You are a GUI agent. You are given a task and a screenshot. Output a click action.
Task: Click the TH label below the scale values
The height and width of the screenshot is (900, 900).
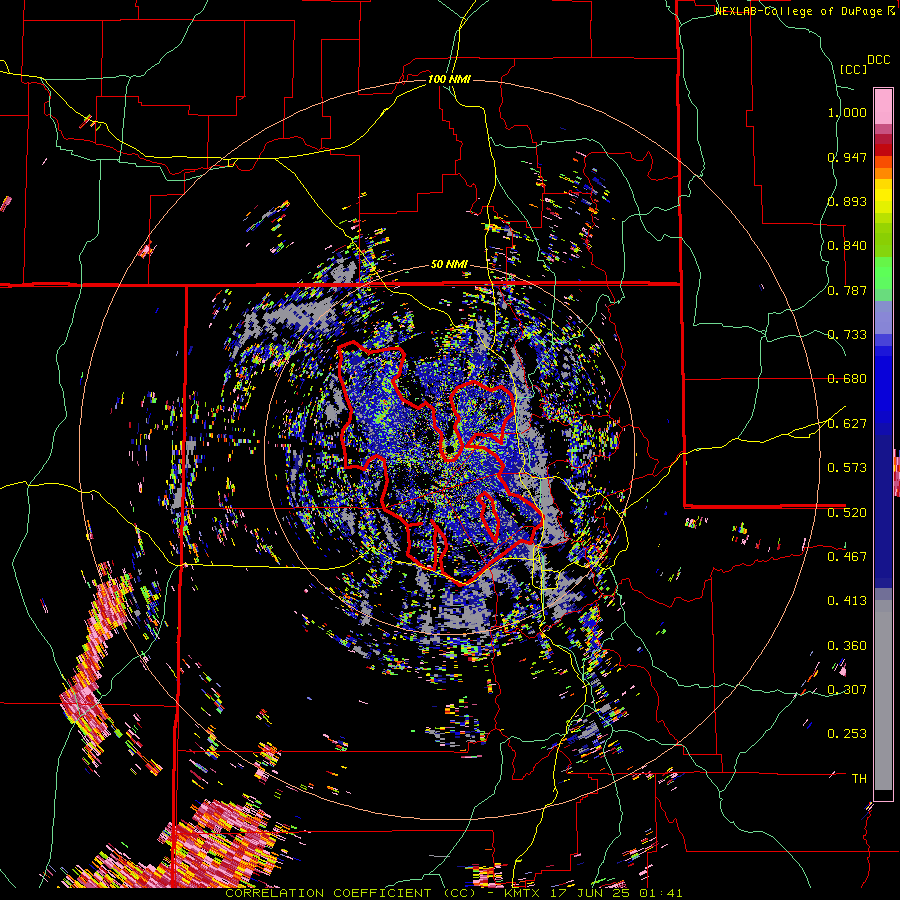coord(859,779)
